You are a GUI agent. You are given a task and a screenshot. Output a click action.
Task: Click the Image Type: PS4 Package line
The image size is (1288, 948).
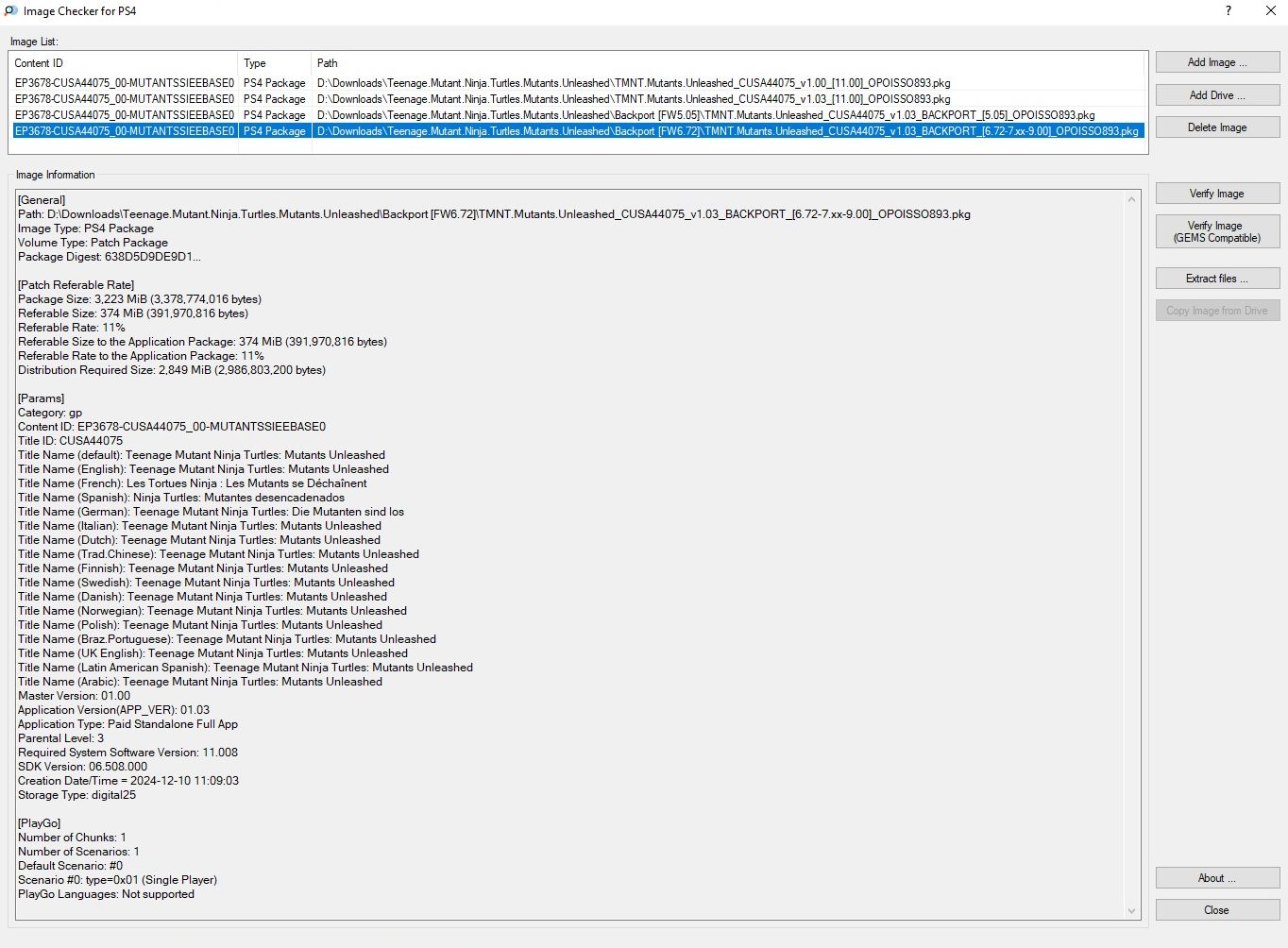(86, 229)
